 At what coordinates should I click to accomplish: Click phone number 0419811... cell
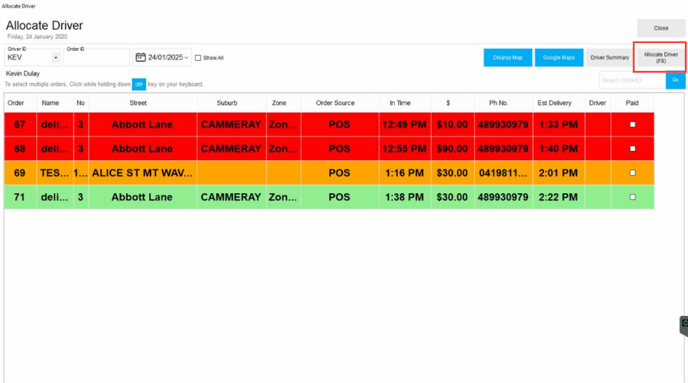(503, 173)
